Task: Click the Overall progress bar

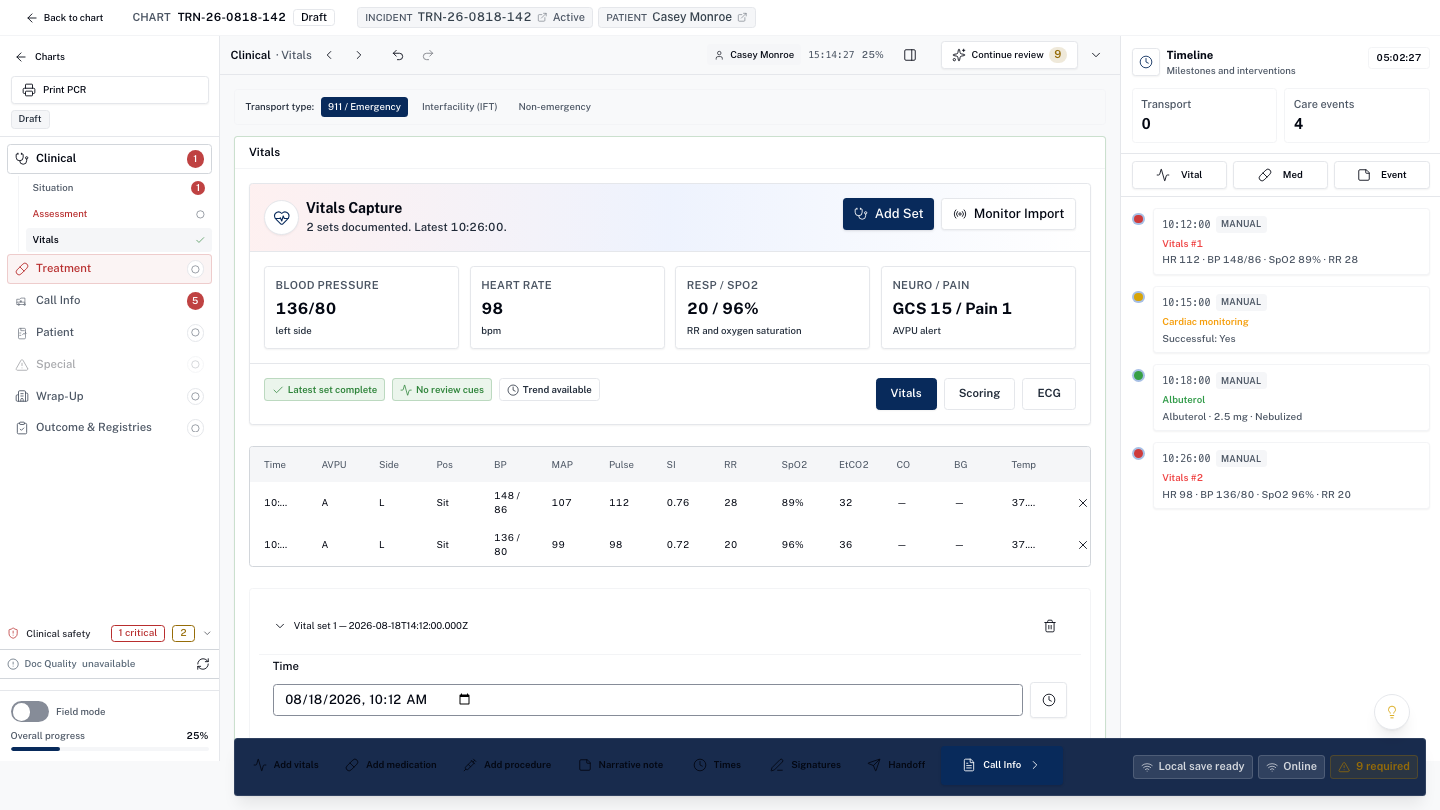Action: pyautogui.click(x=109, y=749)
